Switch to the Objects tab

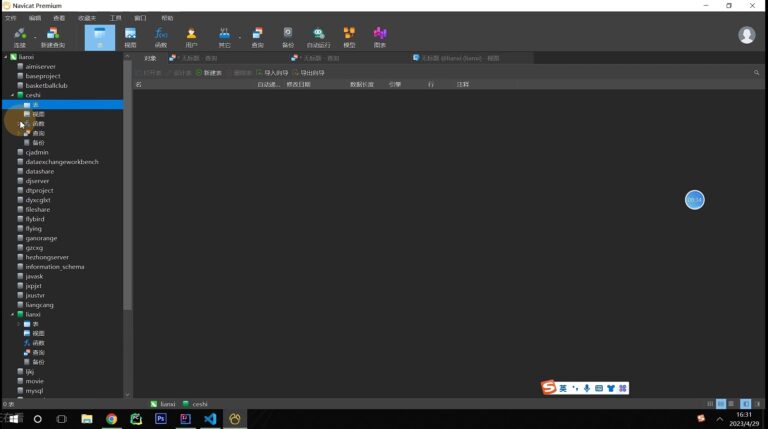point(150,58)
